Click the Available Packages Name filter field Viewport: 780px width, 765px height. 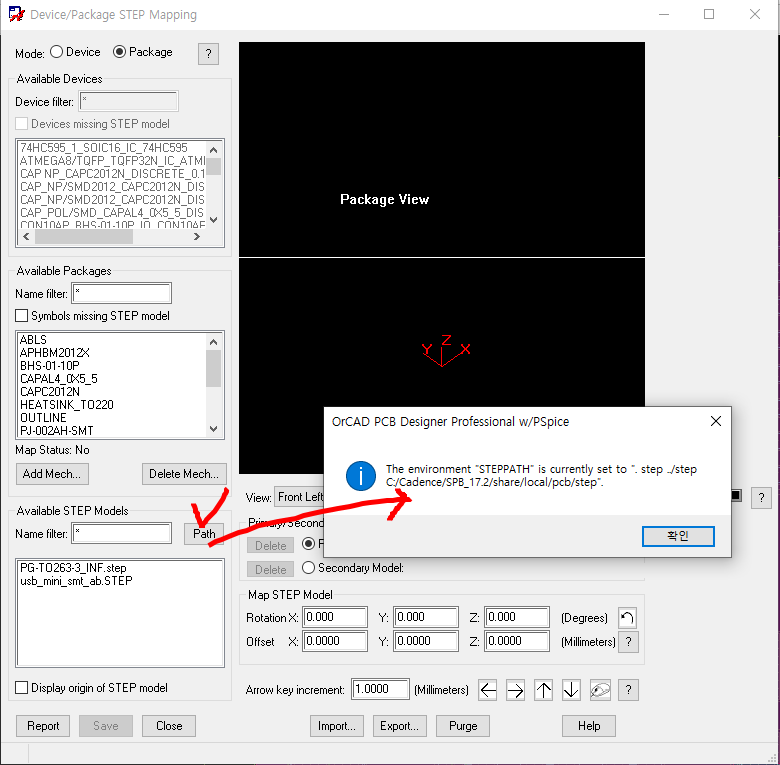(x=122, y=293)
